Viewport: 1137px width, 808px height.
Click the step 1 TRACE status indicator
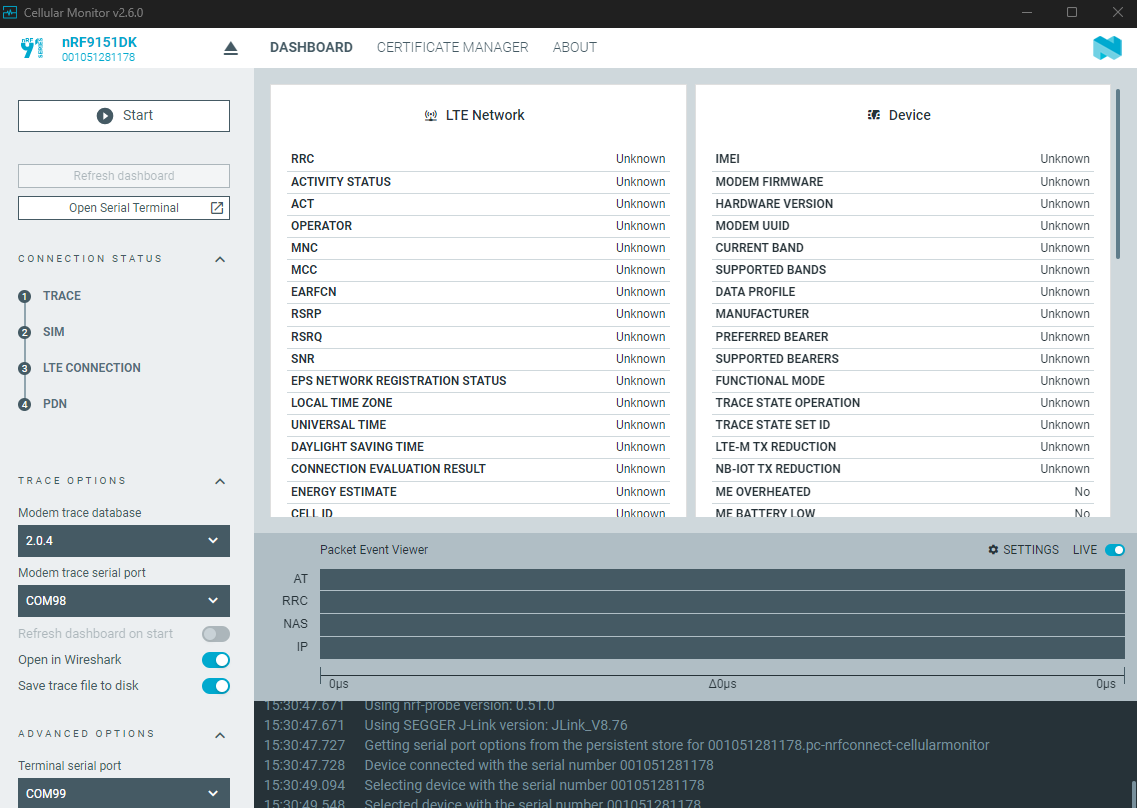(25, 297)
